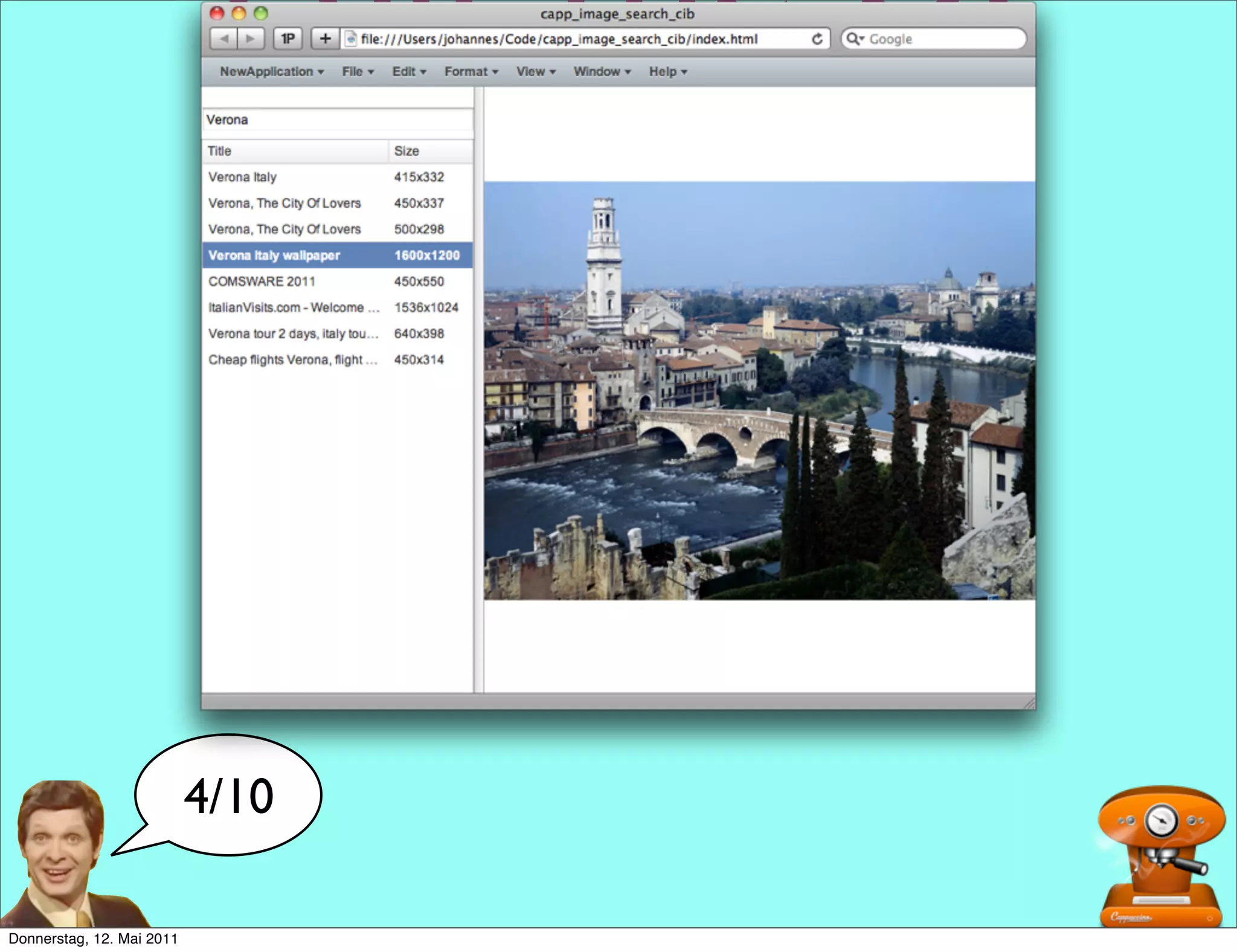The width and height of the screenshot is (1237, 952).
Task: Sort results by Title column header
Action: 295,151
